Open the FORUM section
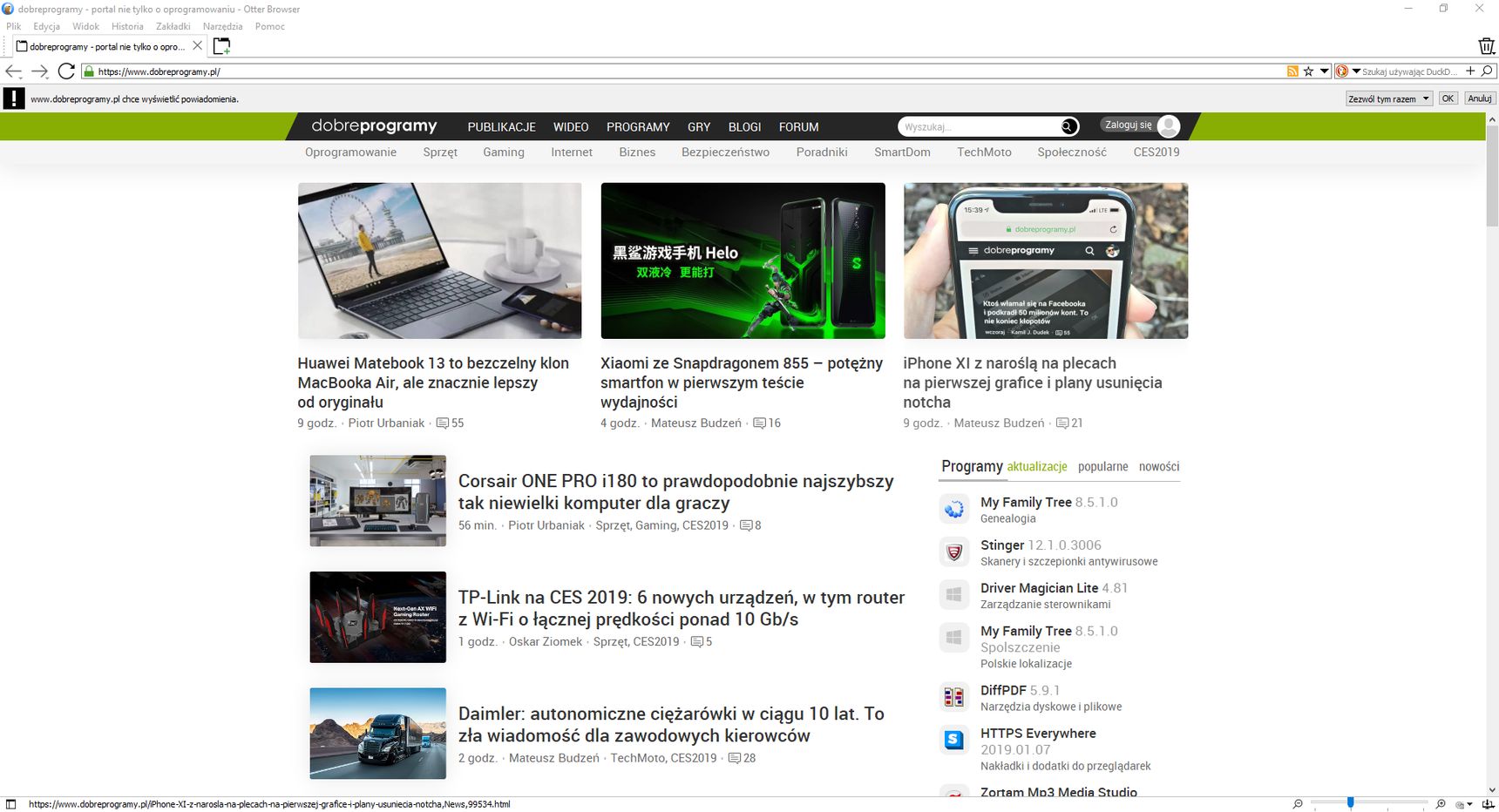The image size is (1499, 812). click(x=798, y=127)
